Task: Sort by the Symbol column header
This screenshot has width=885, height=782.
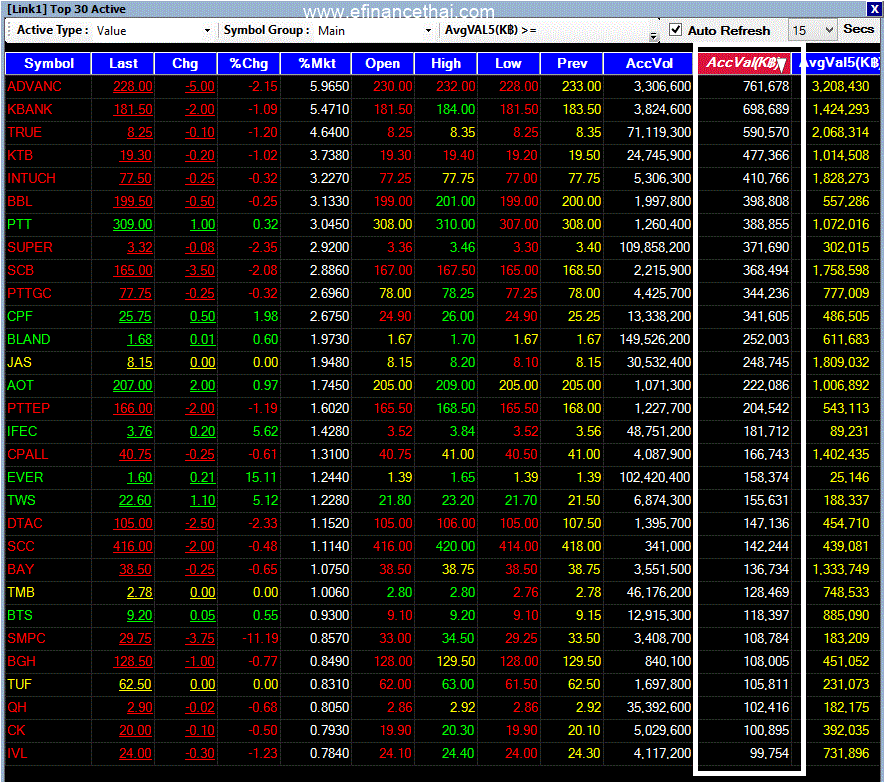Action: [48, 63]
